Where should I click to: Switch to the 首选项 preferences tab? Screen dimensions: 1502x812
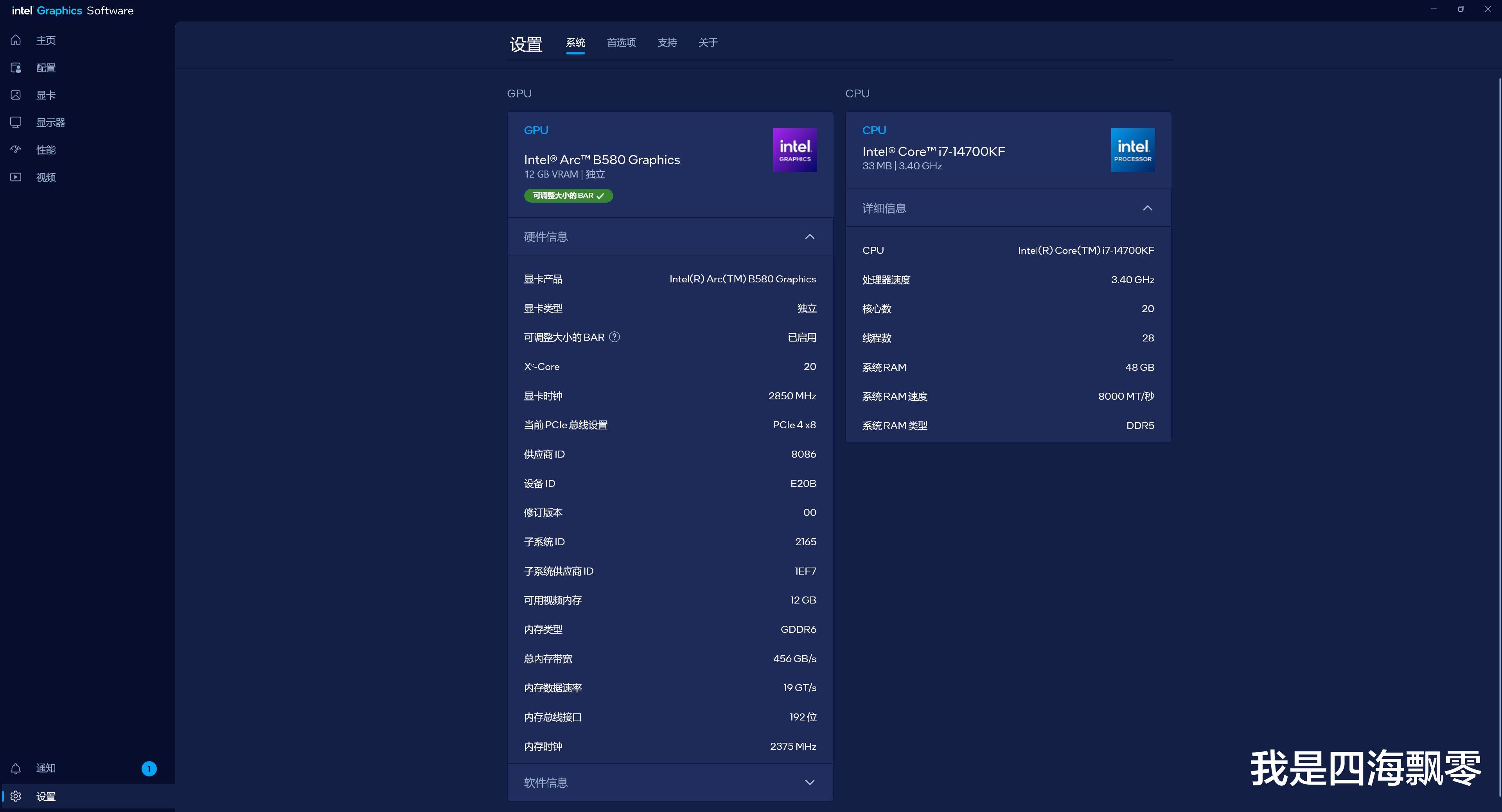pos(621,43)
